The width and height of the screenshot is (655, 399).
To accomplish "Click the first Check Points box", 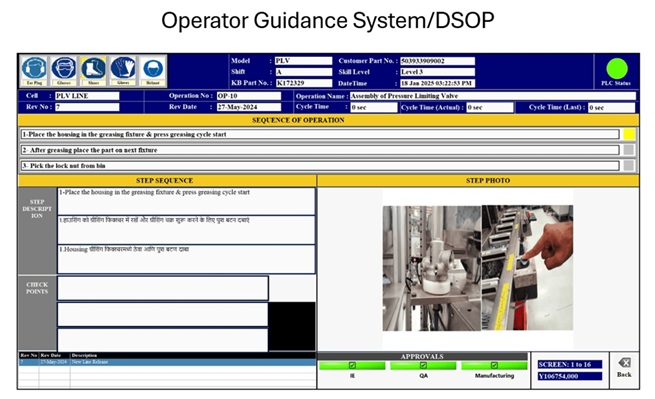I will click(x=163, y=288).
